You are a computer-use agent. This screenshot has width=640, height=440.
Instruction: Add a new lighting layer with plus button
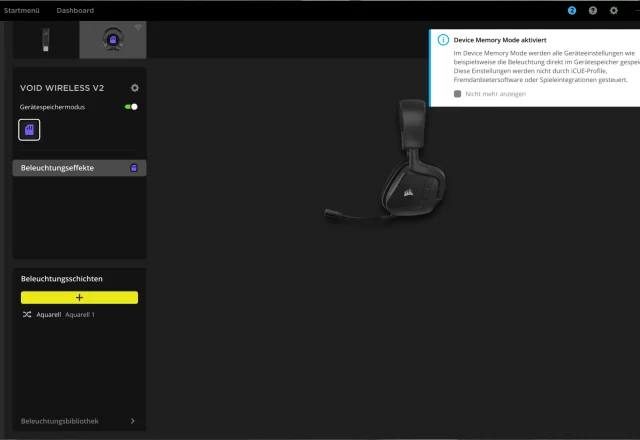point(79,297)
